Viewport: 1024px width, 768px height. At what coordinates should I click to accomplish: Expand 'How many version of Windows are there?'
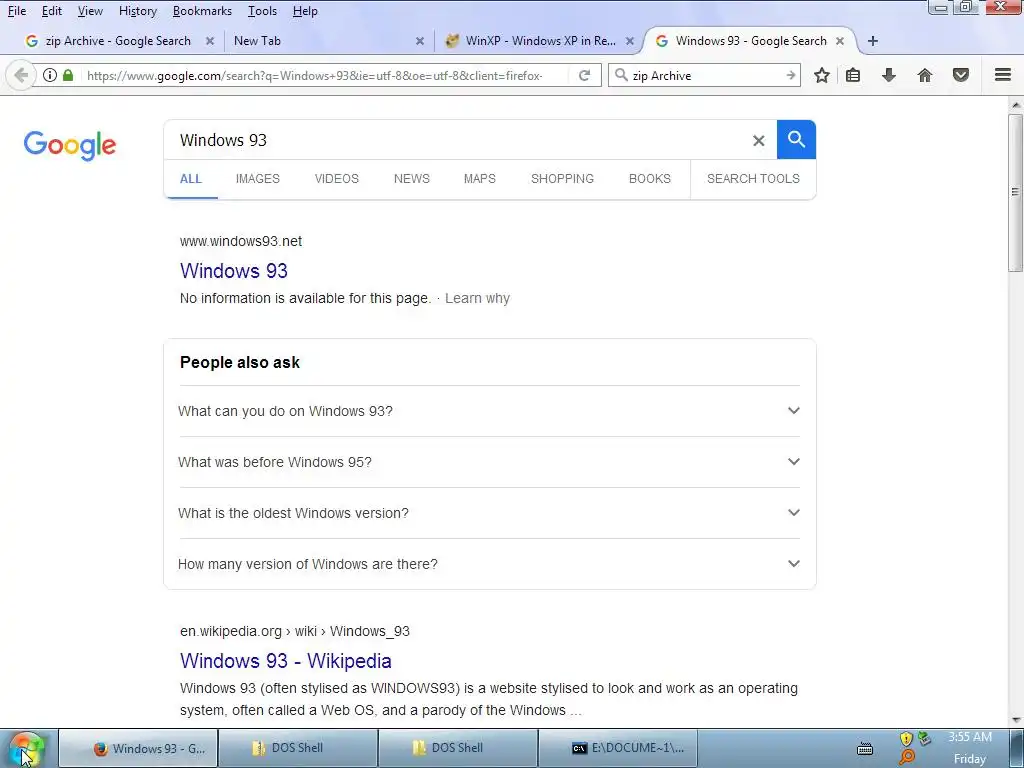(489, 564)
